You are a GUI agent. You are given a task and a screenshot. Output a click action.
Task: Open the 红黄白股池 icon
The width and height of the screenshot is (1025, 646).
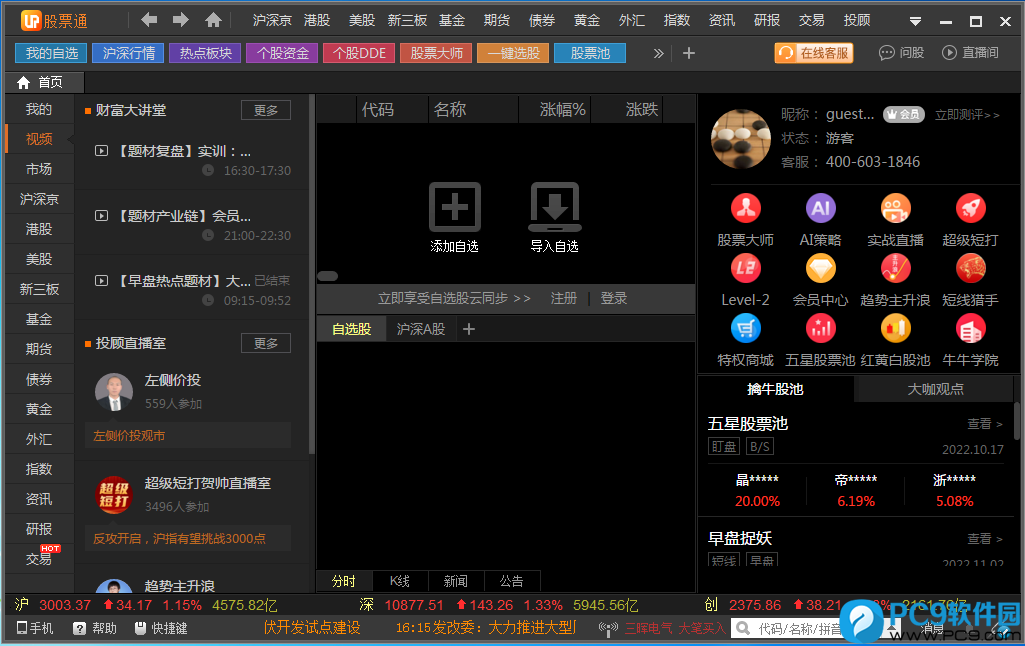click(896, 328)
